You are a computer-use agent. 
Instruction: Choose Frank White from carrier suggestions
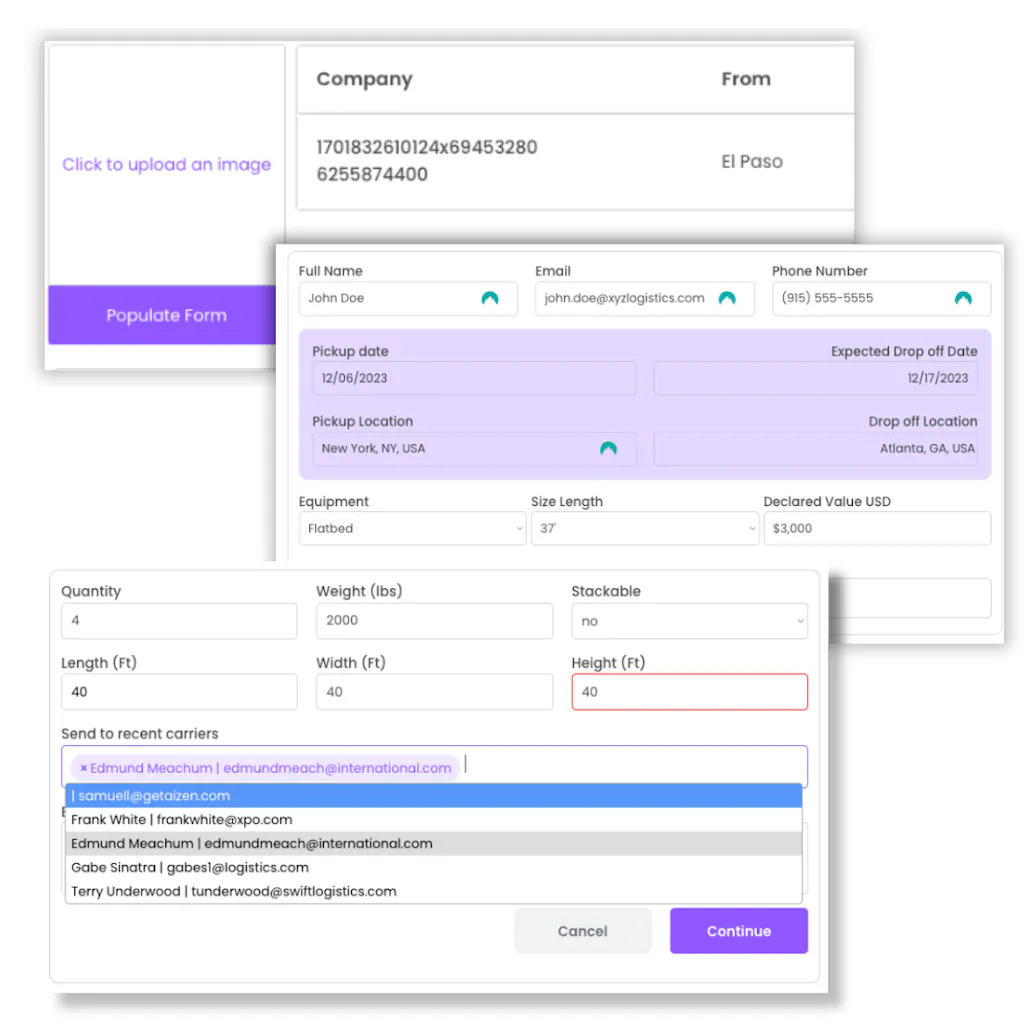click(x=433, y=820)
